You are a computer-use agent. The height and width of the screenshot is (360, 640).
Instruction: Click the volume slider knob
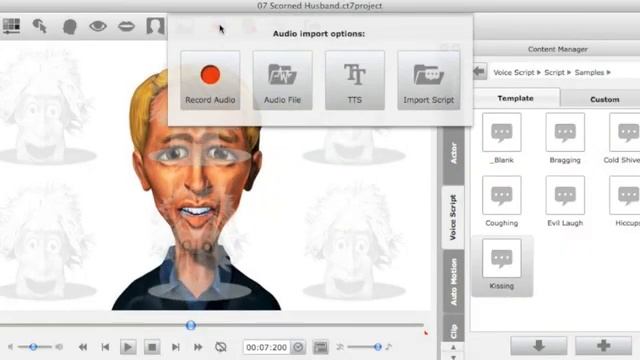click(x=33, y=347)
